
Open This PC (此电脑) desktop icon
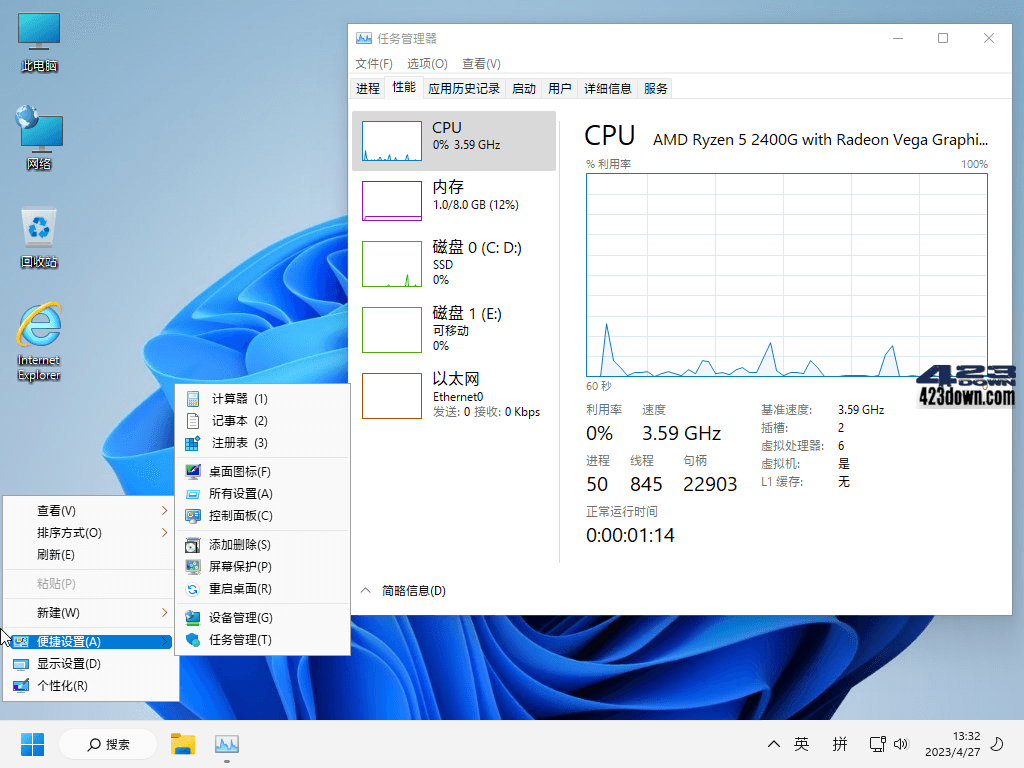pos(38,35)
